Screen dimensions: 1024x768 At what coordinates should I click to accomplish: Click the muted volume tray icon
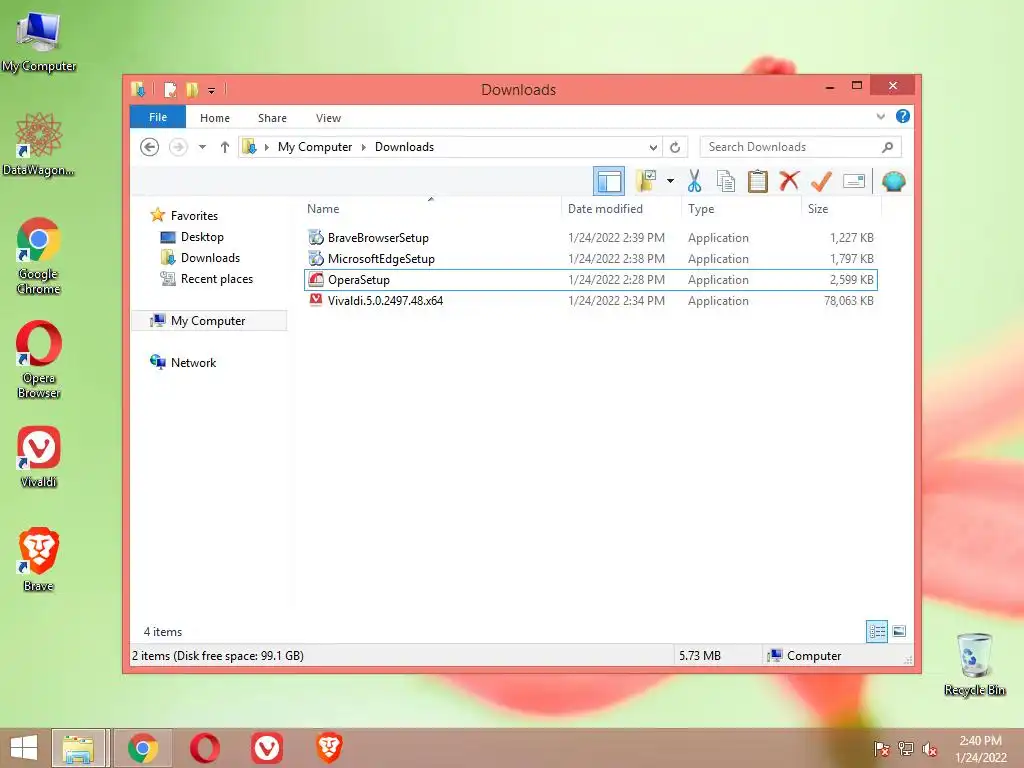[929, 749]
